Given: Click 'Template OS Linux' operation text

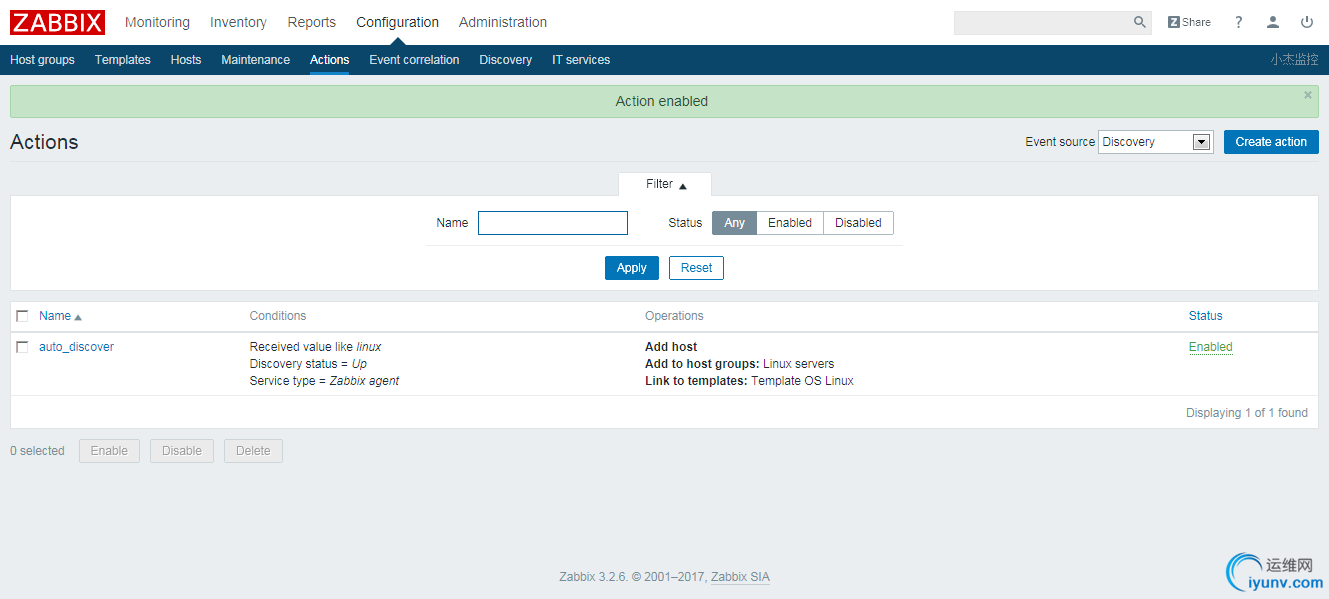Looking at the screenshot, I should [802, 381].
